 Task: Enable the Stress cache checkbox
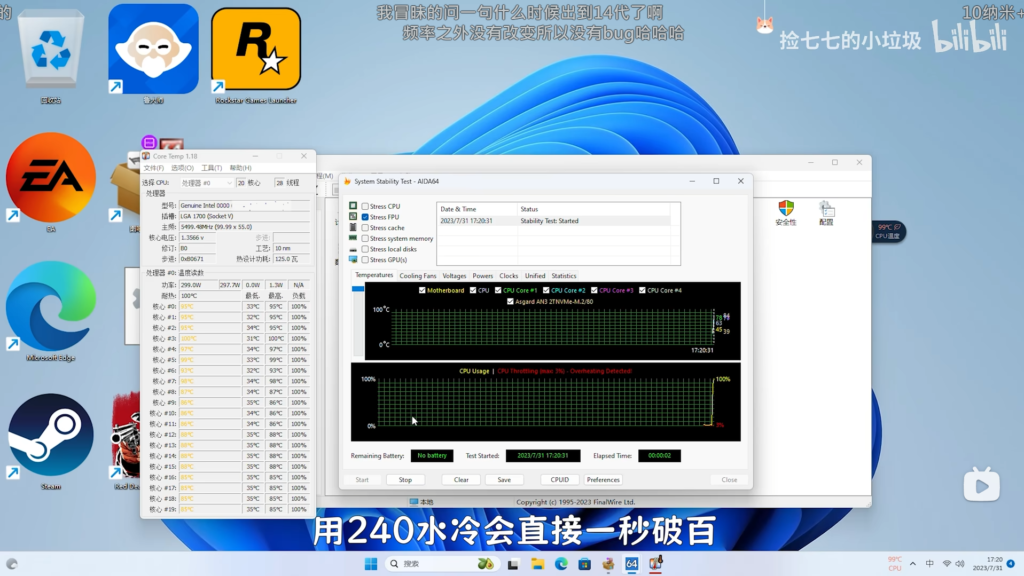pyautogui.click(x=365, y=228)
